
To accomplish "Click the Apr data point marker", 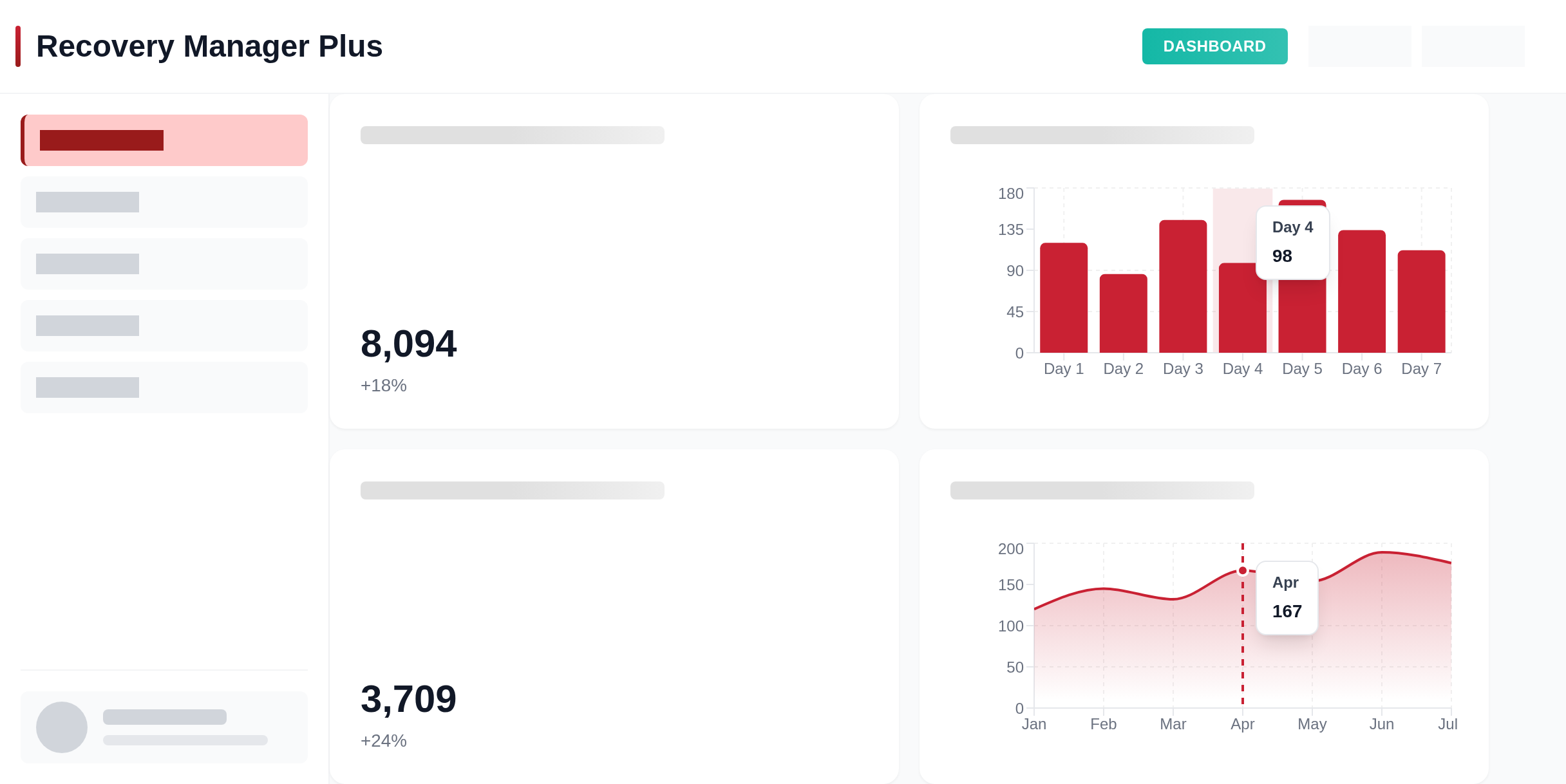I will pos(1243,571).
